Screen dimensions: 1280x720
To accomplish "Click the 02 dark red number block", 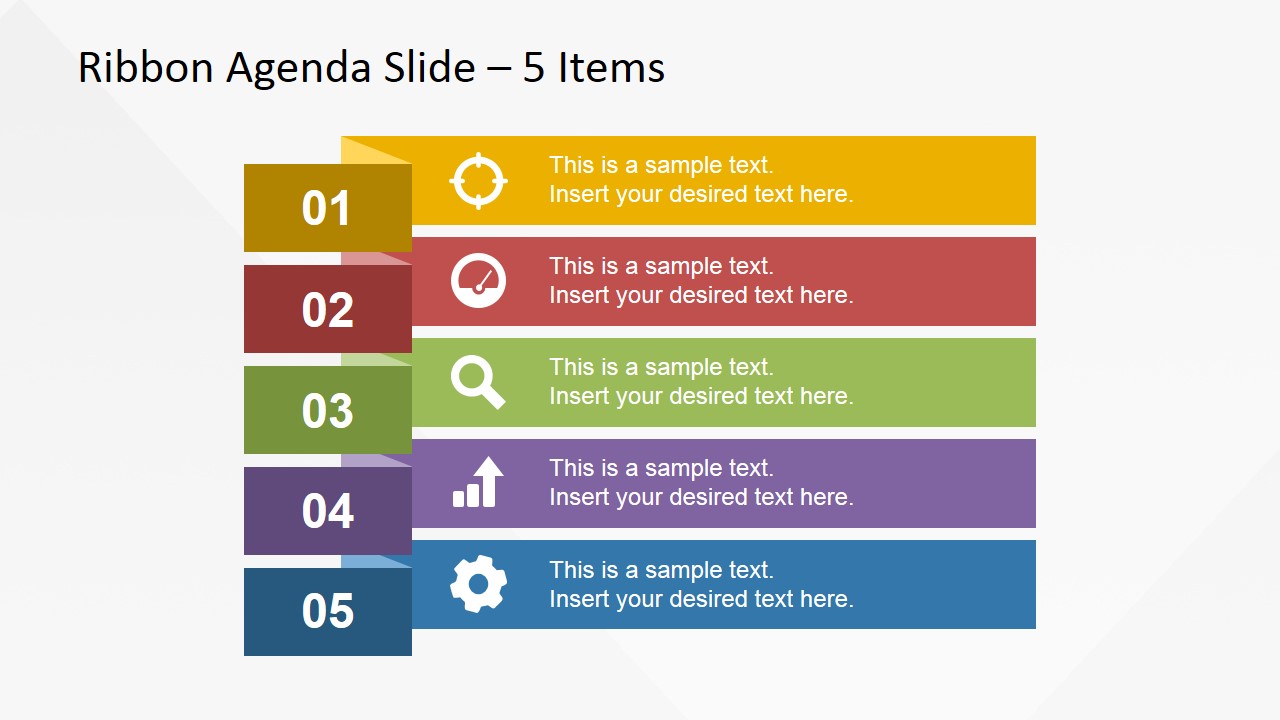I will tap(328, 309).
